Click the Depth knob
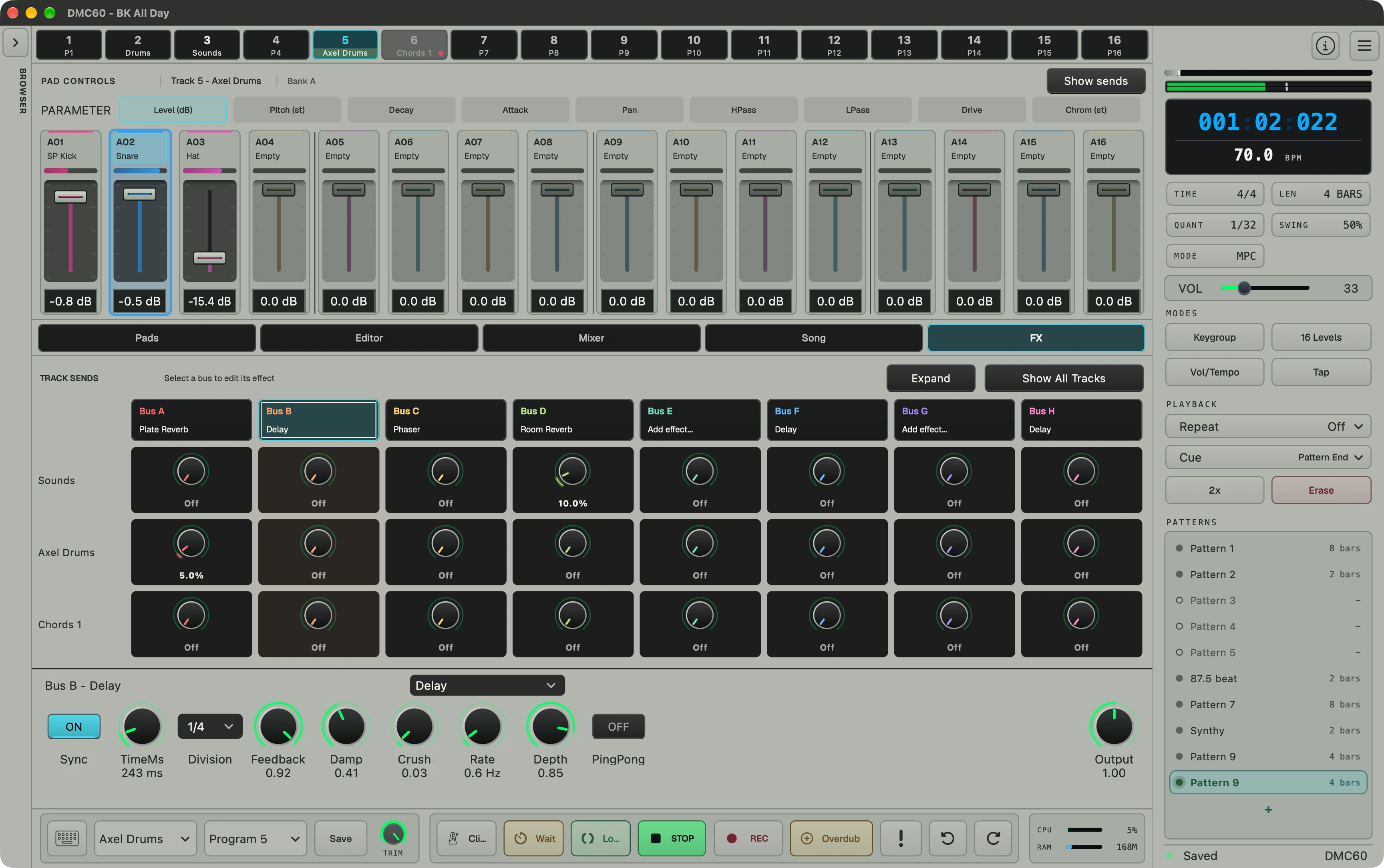Viewport: 1384px width, 868px height. [x=550, y=726]
